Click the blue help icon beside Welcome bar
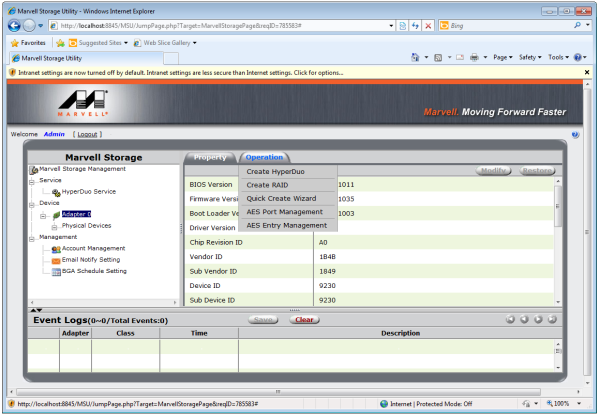The width and height of the screenshot is (600, 417). pos(575,135)
